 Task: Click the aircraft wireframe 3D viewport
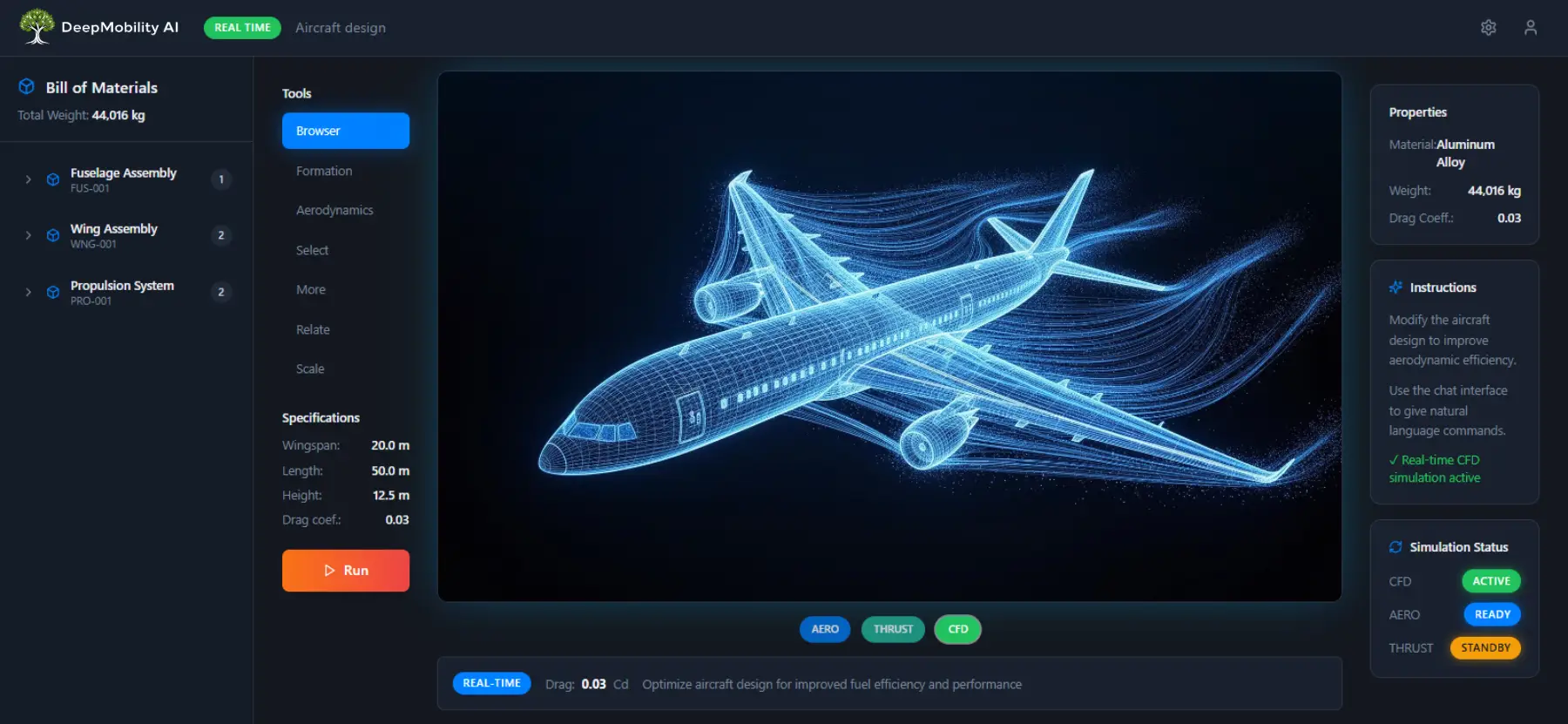click(x=889, y=336)
